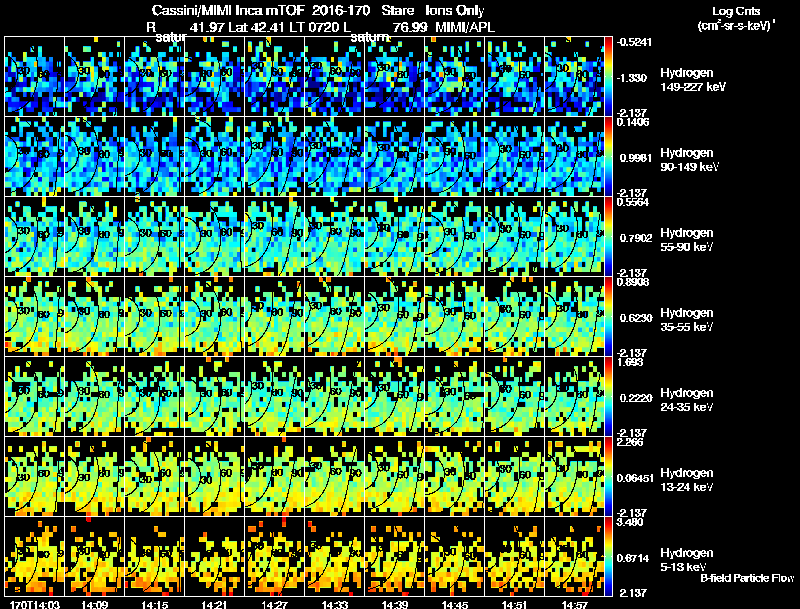The image size is (800, 609).
Task: Click the '170T14:03' time axis label
Action: coord(35,604)
